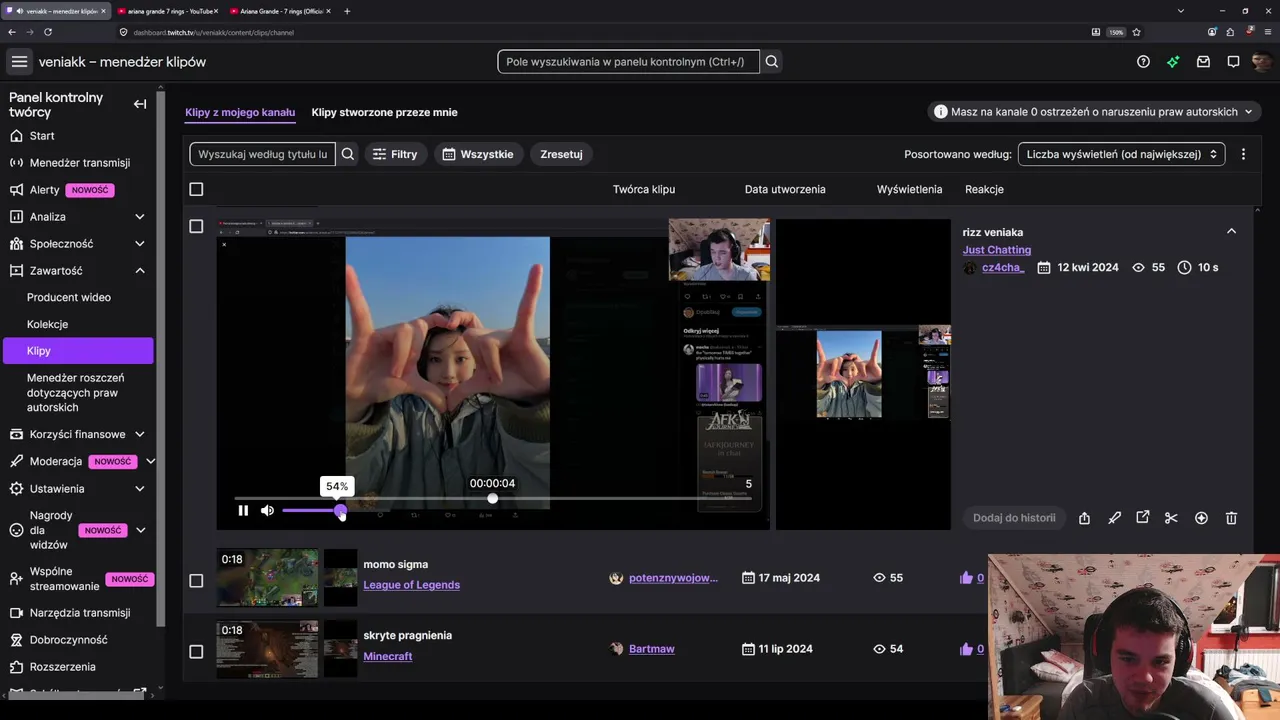
Task: Toggle the select-all clips checkbox
Action: tap(196, 189)
